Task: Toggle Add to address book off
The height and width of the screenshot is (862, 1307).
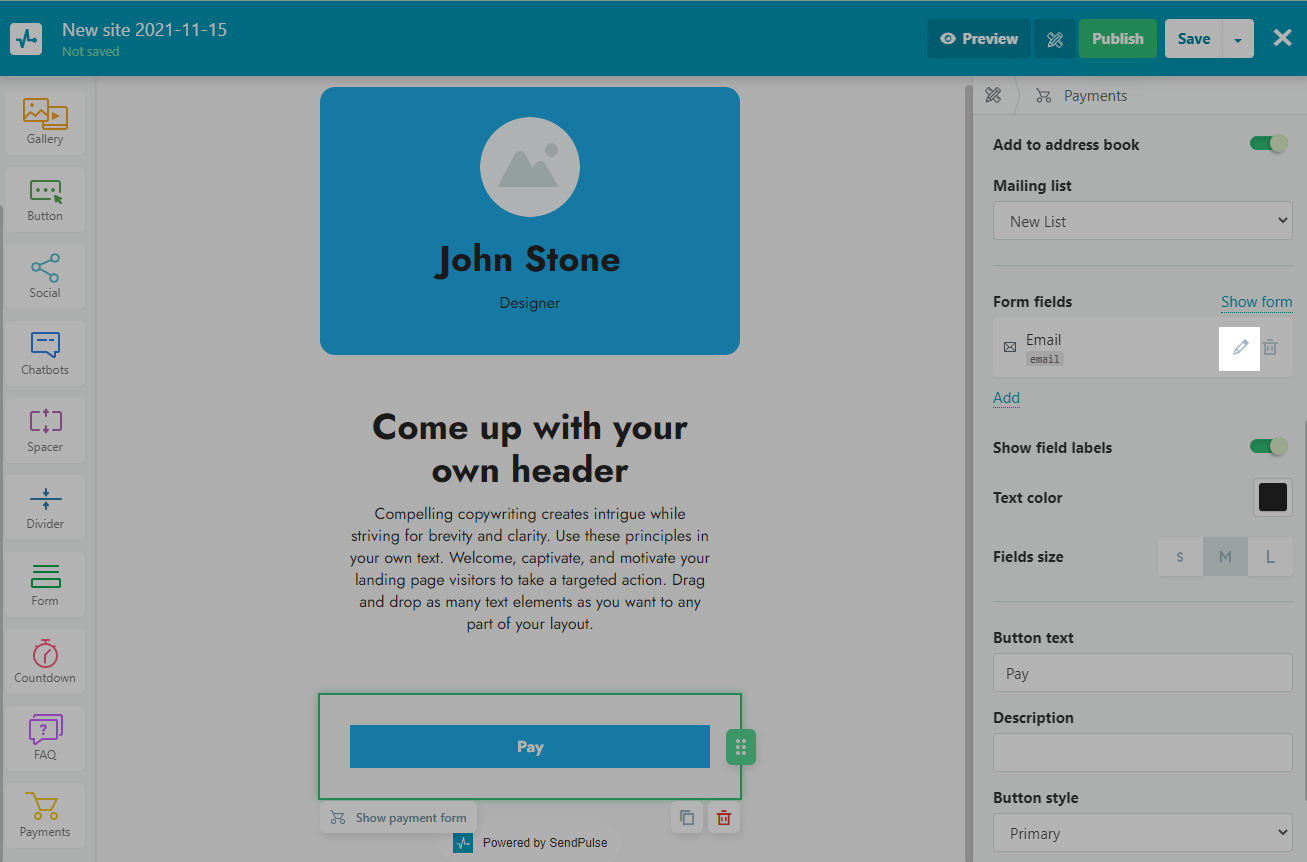Action: [x=1269, y=144]
